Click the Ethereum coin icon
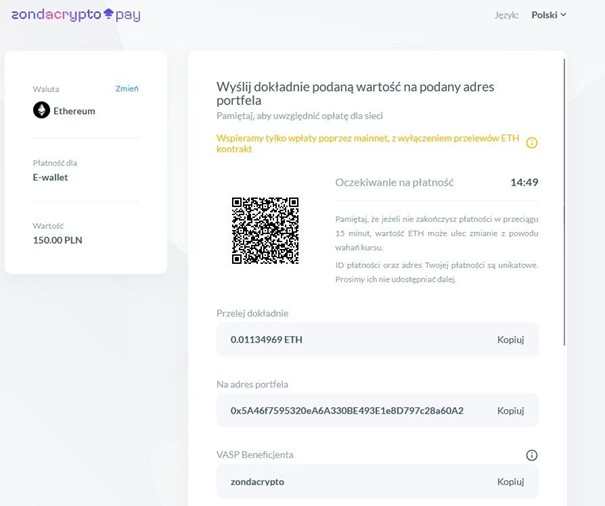605x506 pixels. (x=41, y=110)
